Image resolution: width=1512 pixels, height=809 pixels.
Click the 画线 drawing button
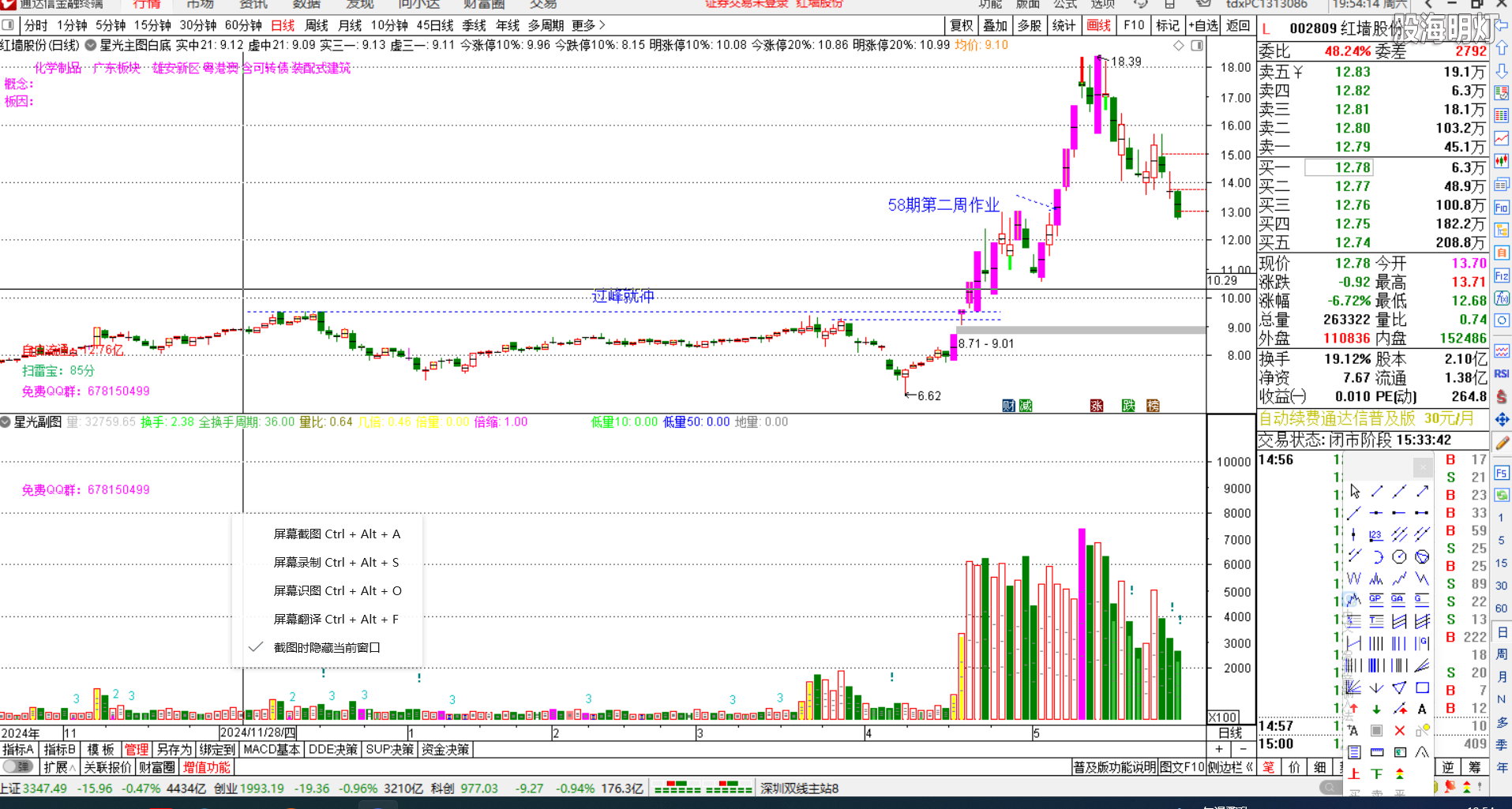click(1099, 25)
